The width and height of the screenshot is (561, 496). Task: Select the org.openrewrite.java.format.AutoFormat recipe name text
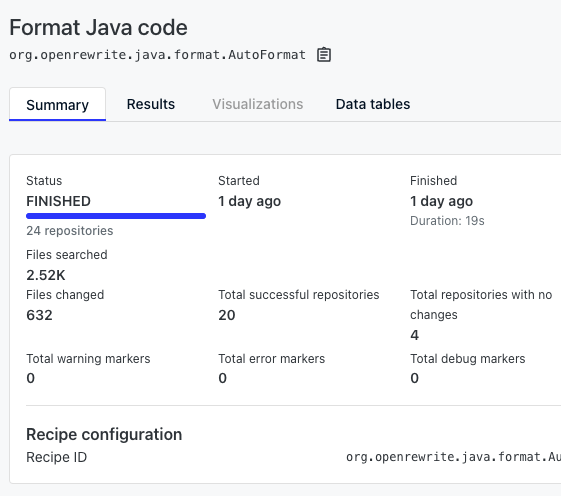pos(157,55)
